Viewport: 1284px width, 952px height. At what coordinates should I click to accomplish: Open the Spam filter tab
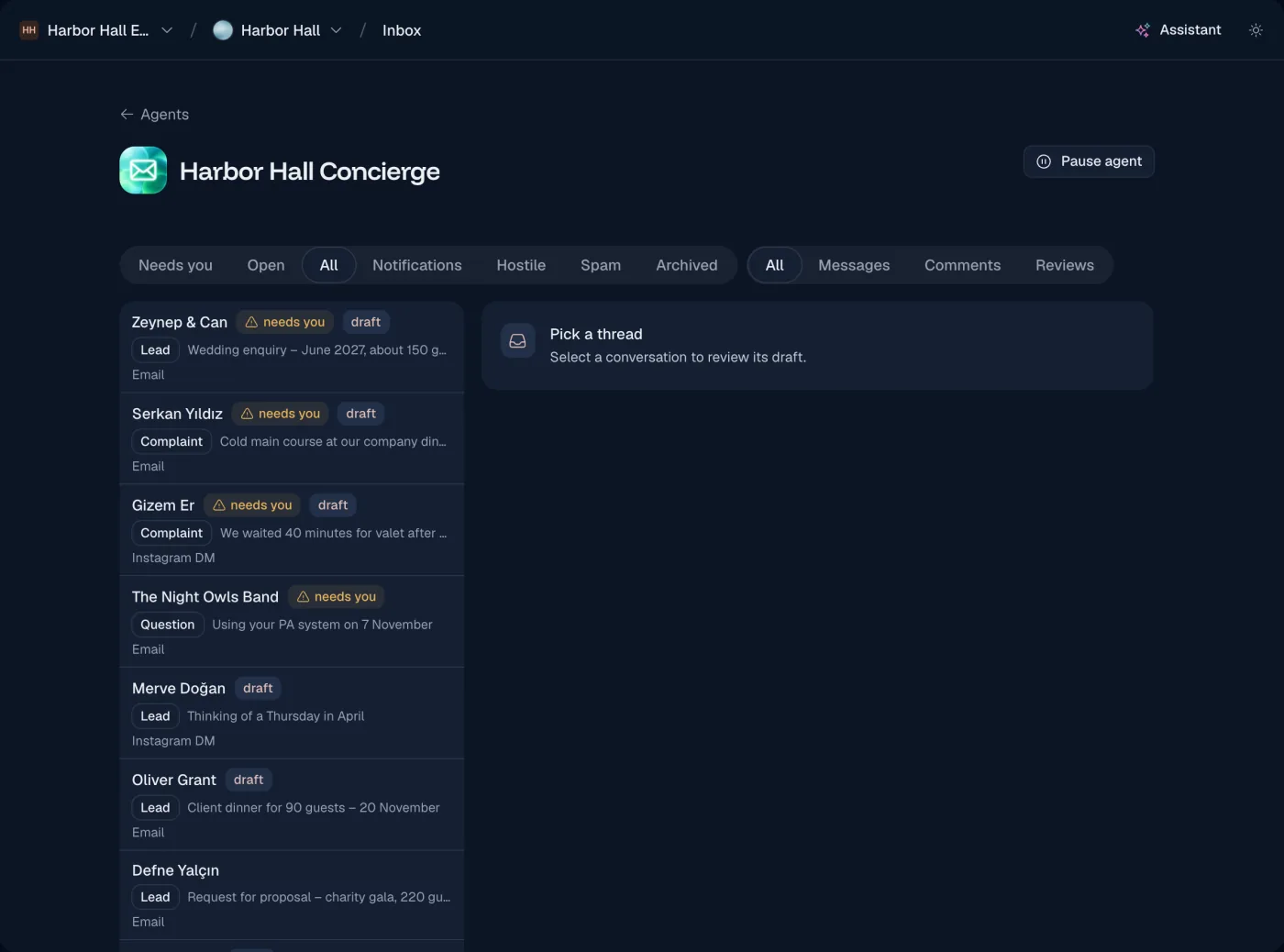click(x=601, y=265)
